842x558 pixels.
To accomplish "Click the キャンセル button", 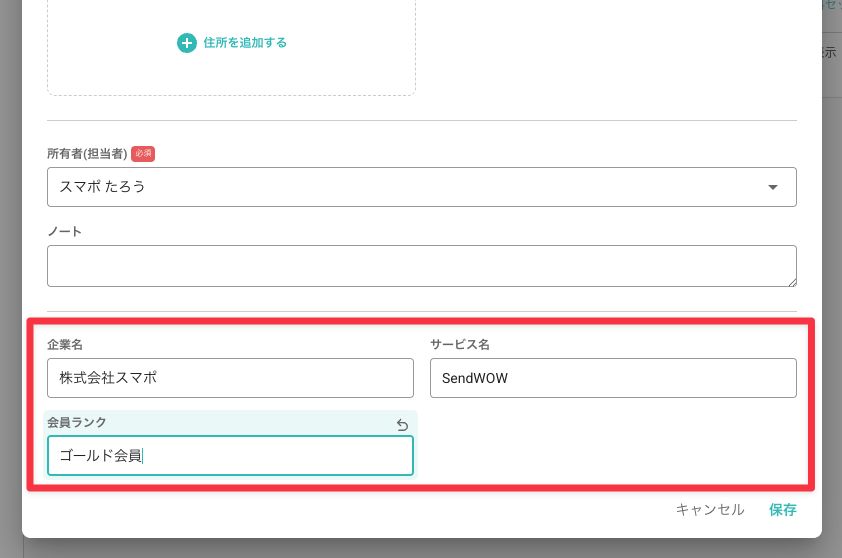I will [710, 510].
